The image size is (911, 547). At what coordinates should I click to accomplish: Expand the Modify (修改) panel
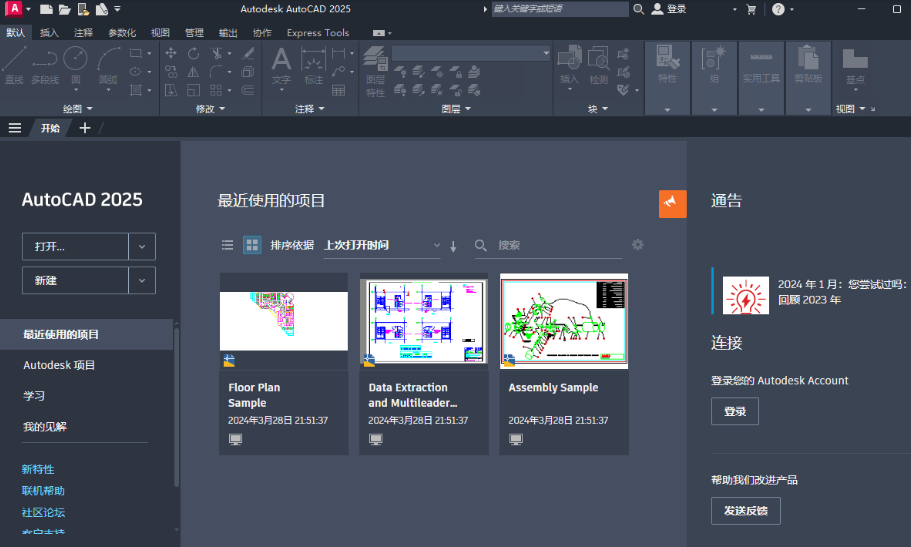click(x=210, y=109)
